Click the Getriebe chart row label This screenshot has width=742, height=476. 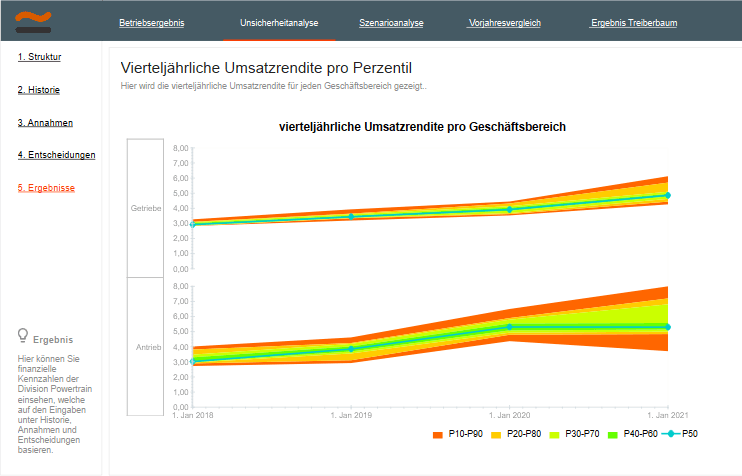point(147,208)
